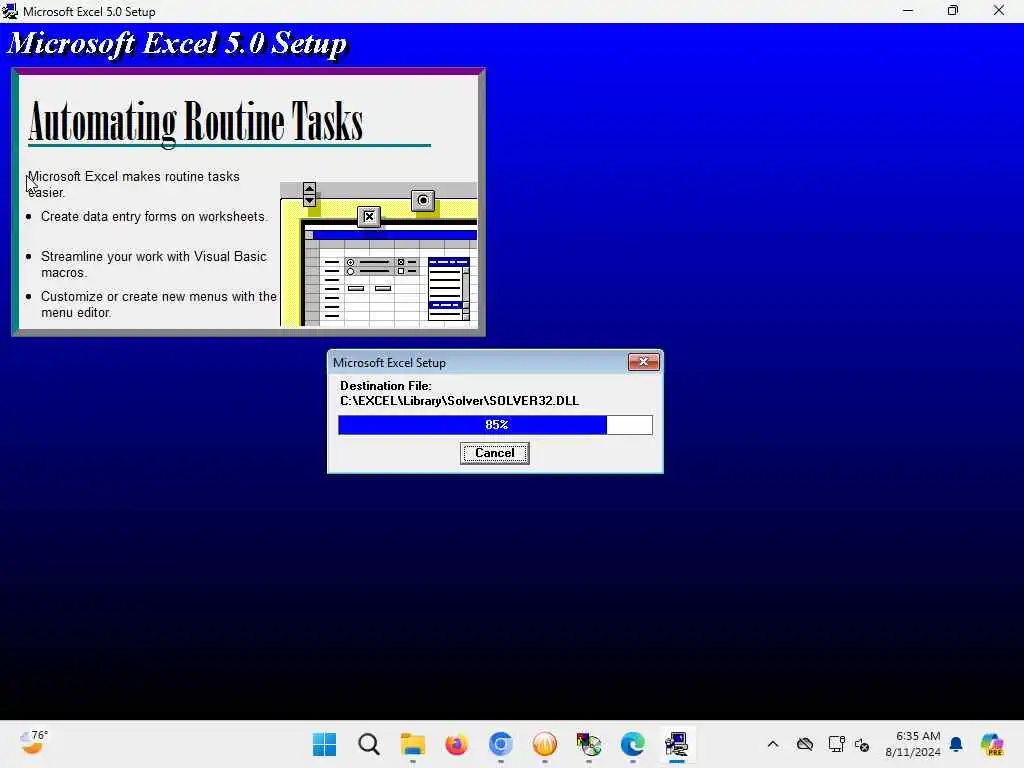
Task: Open notifications bell icon
Action: click(x=956, y=744)
